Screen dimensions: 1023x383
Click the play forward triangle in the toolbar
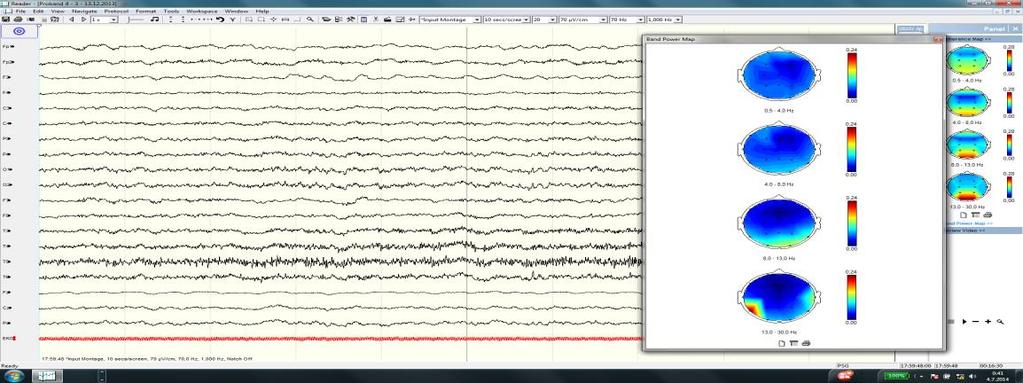84,20
